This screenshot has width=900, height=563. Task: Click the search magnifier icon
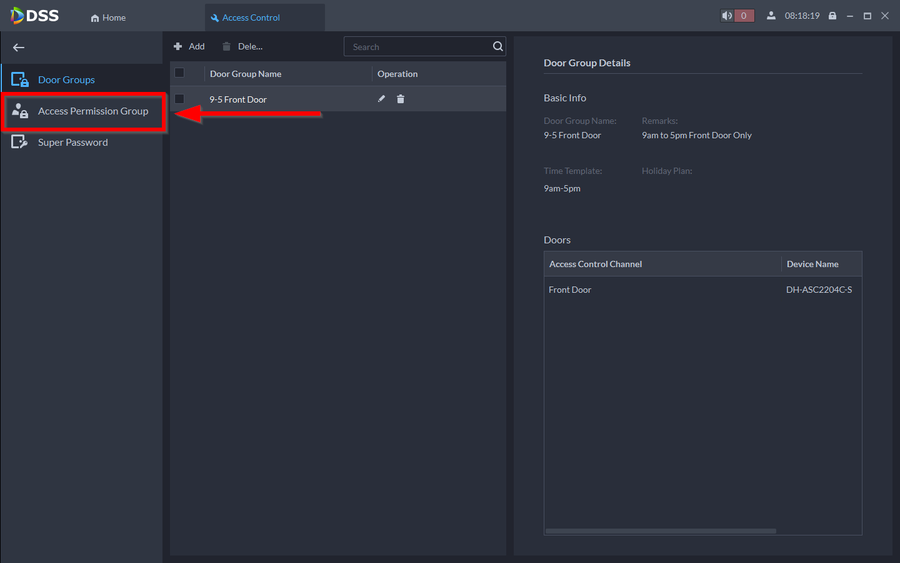(497, 47)
